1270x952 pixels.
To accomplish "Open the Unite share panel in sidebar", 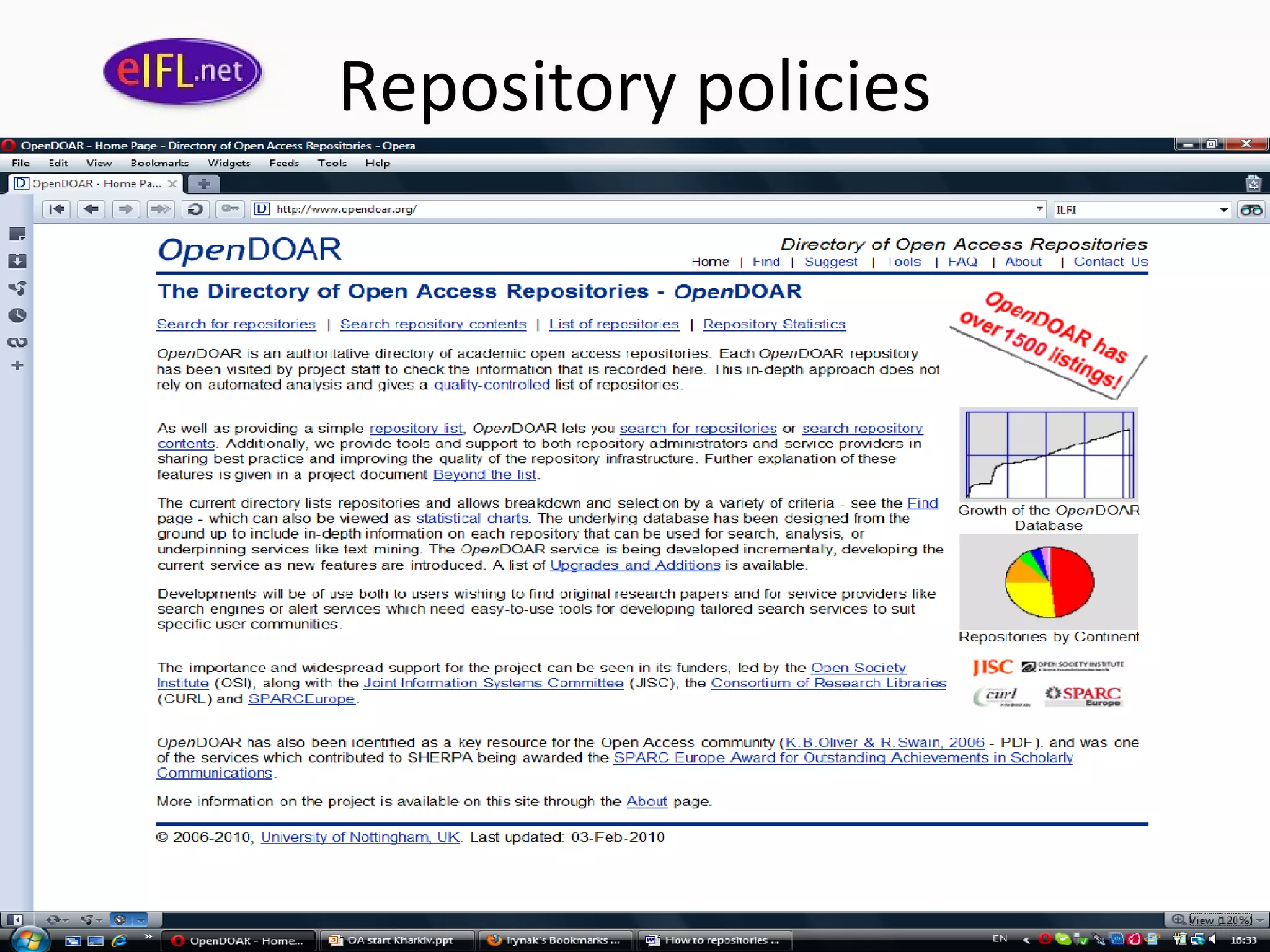I will [x=17, y=288].
